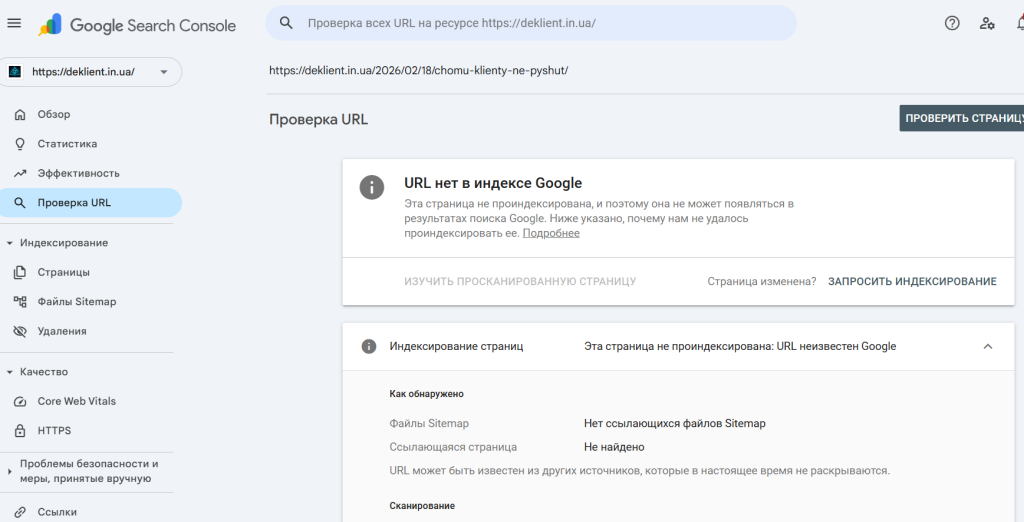Follow the Подробнее link
This screenshot has height=522, width=1024.
click(551, 233)
